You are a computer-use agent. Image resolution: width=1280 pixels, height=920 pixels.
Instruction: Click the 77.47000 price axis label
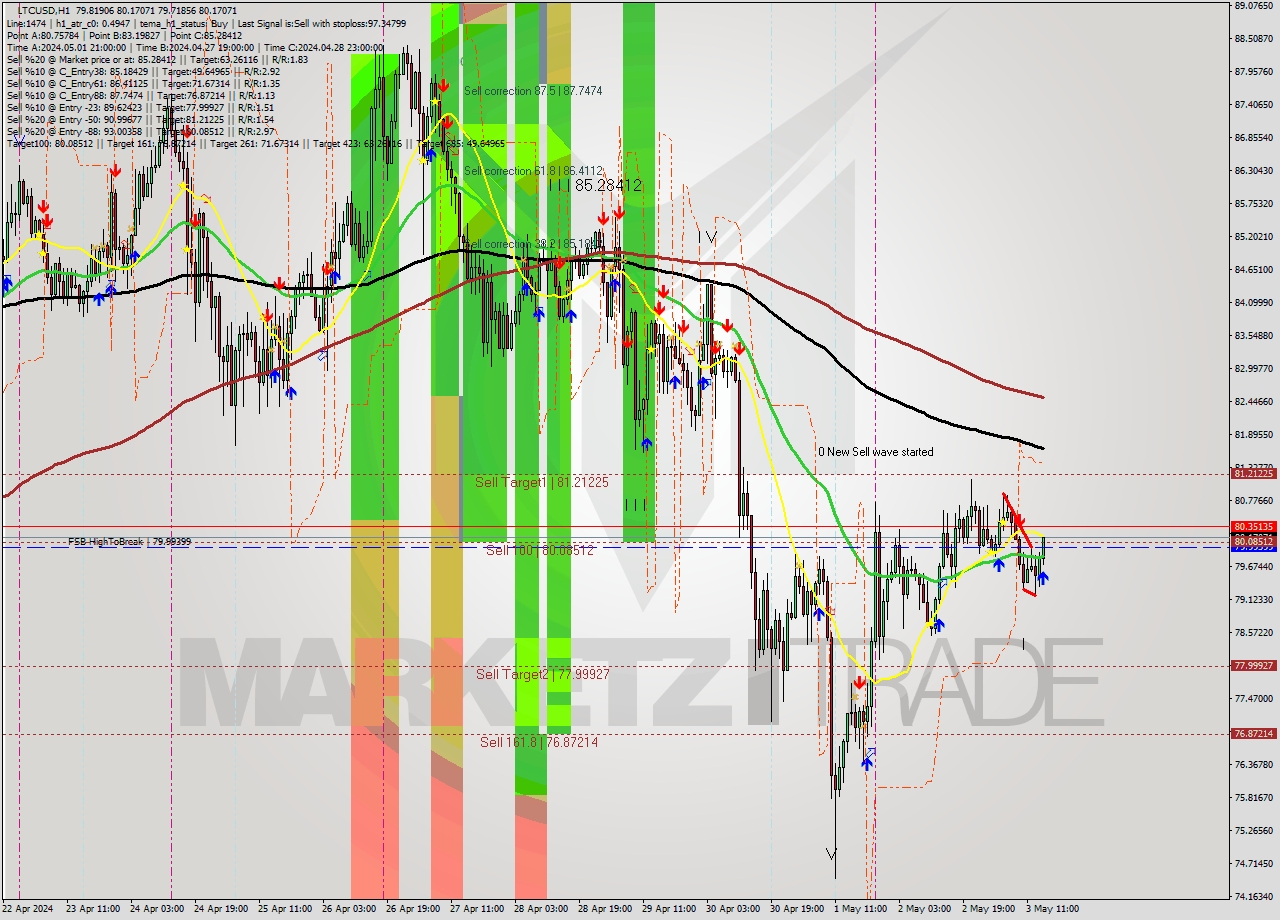click(x=1253, y=699)
